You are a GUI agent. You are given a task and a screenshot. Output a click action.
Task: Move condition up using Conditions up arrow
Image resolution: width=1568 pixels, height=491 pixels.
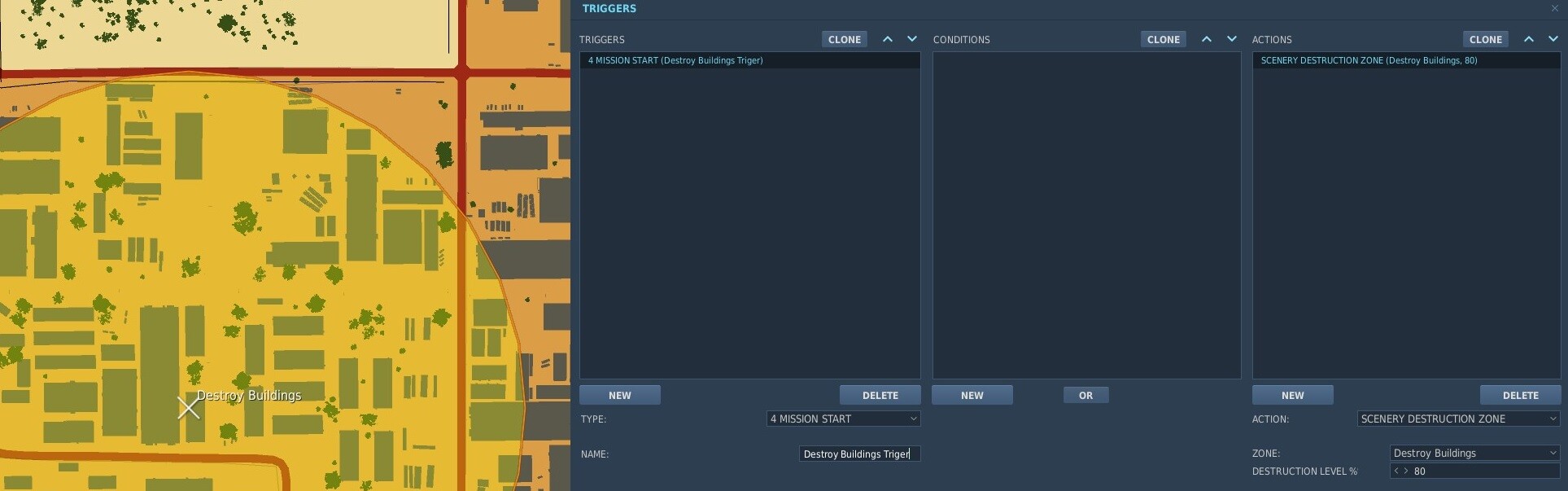[1207, 39]
